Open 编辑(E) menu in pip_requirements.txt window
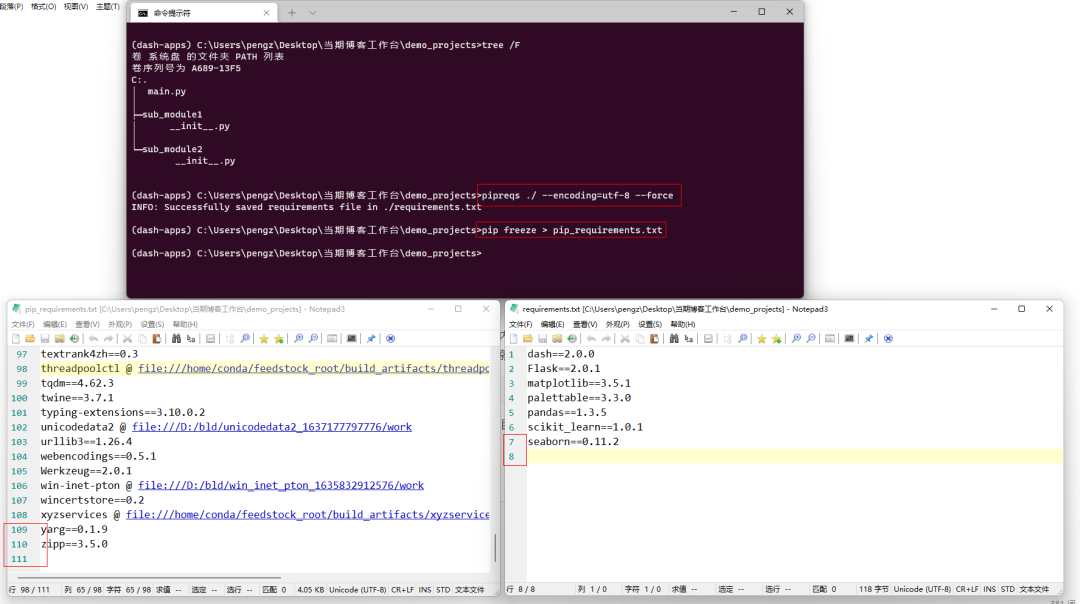 54,324
